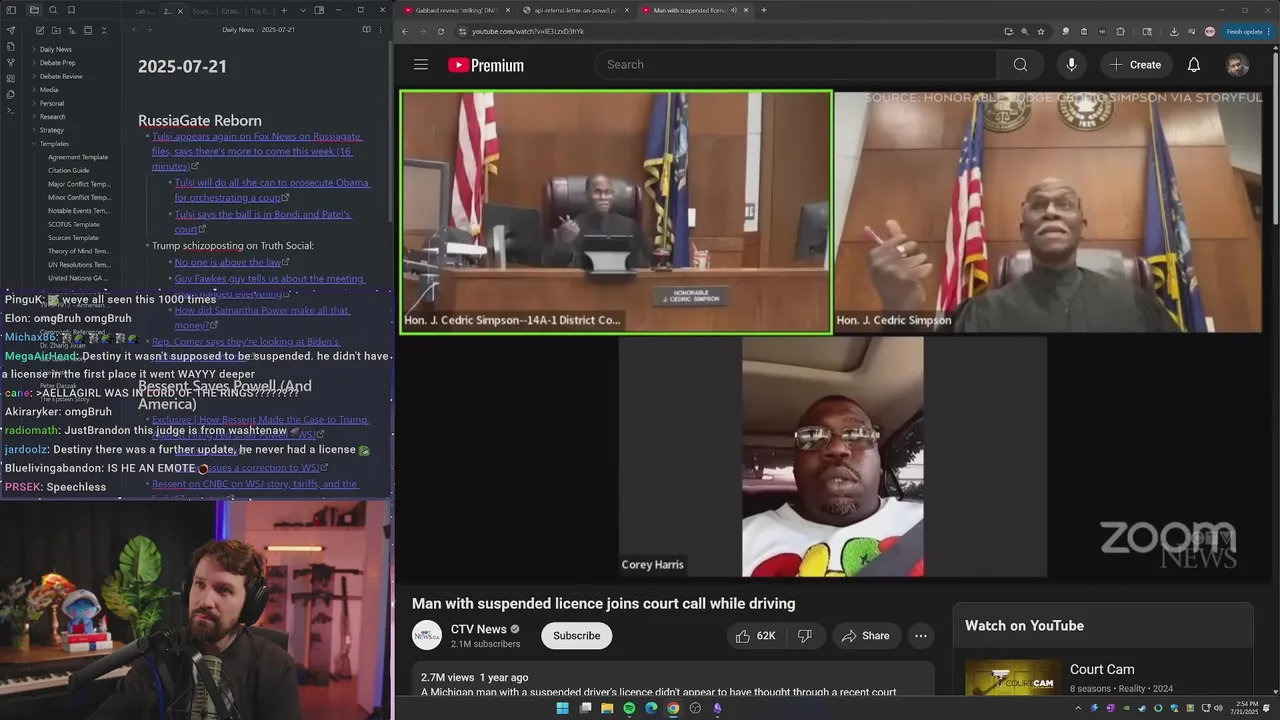Open the YouTube account avatar menu
Screen dimensions: 1280x720
(1238, 65)
